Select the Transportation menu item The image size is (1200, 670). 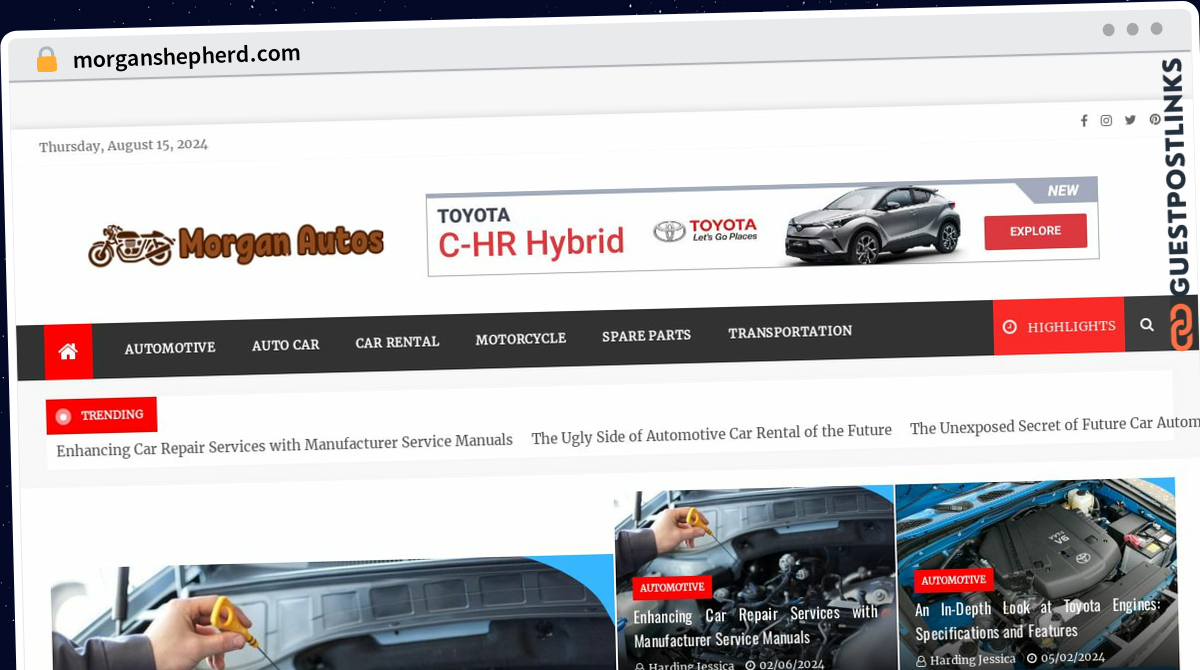(x=790, y=332)
